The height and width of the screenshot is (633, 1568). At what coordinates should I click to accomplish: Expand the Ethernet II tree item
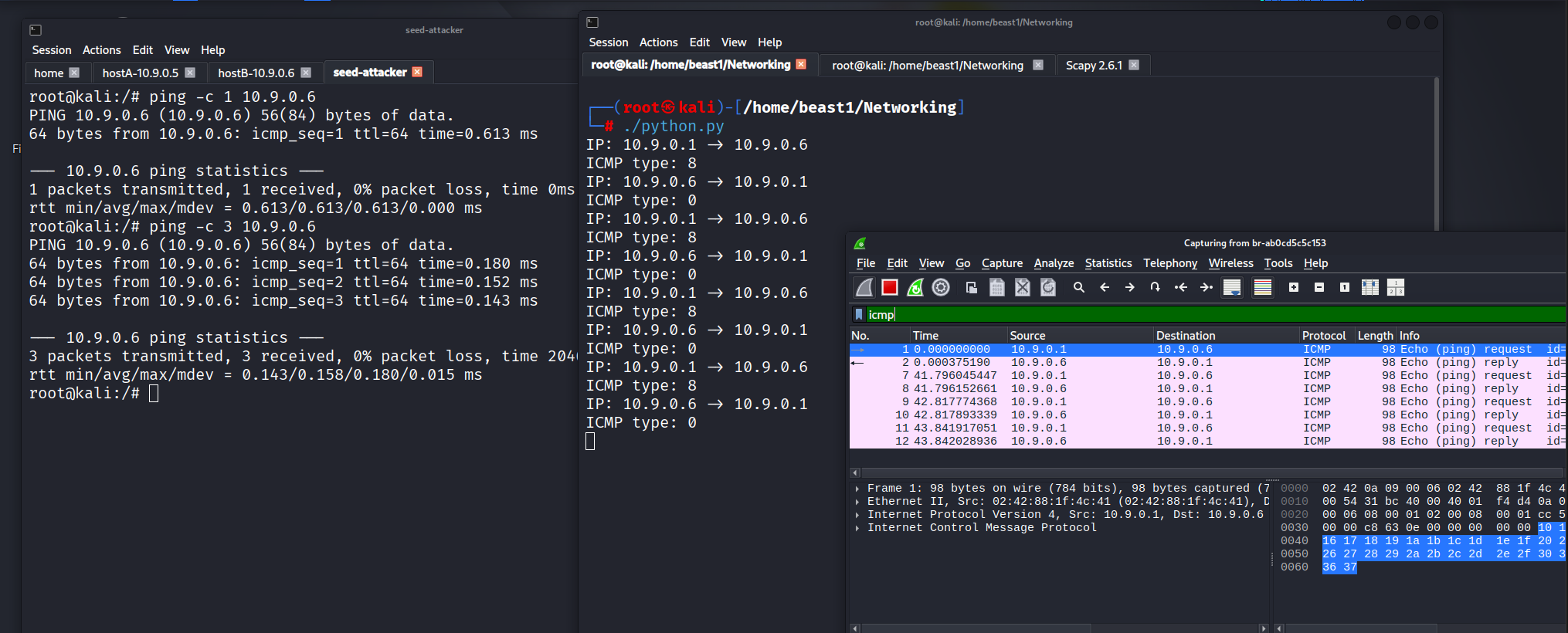857,502
